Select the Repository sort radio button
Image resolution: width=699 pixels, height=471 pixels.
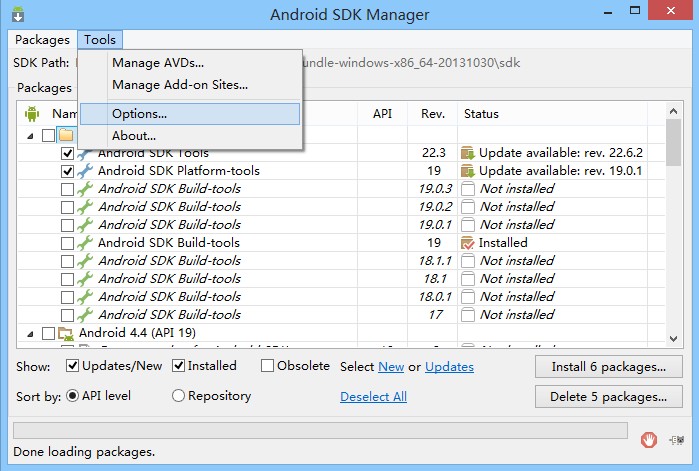point(179,396)
